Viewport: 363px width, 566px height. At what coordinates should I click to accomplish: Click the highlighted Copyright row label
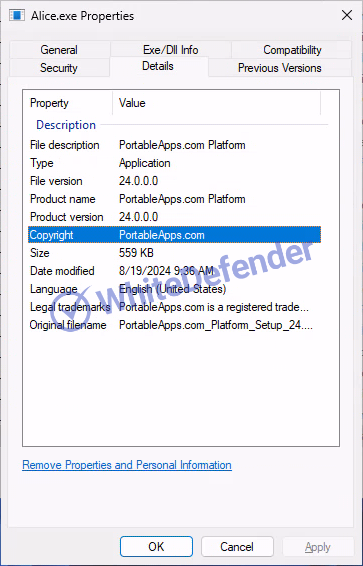(52, 235)
